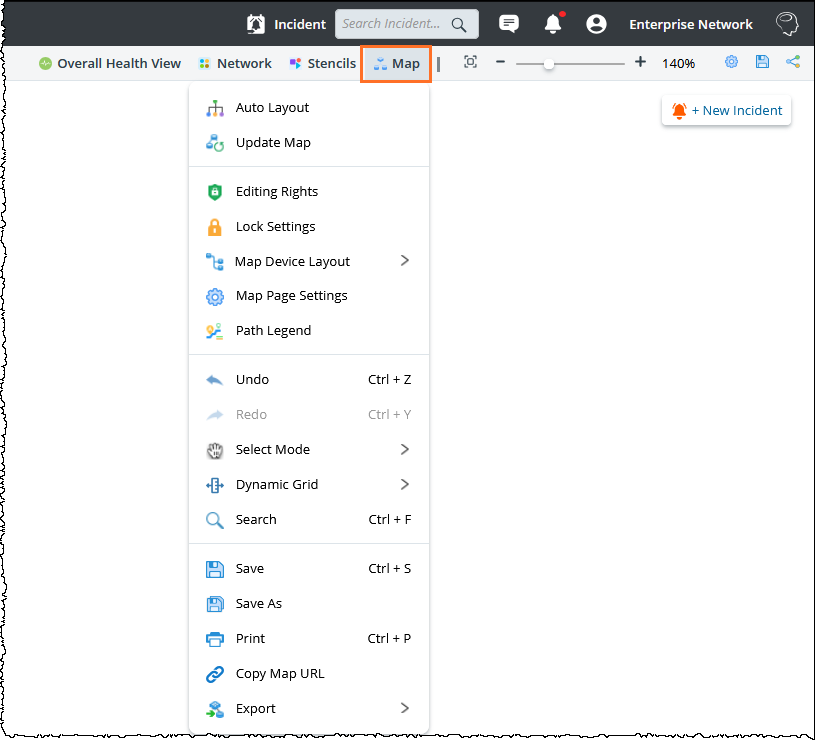
Task: Open the user account profile icon
Action: click(596, 24)
